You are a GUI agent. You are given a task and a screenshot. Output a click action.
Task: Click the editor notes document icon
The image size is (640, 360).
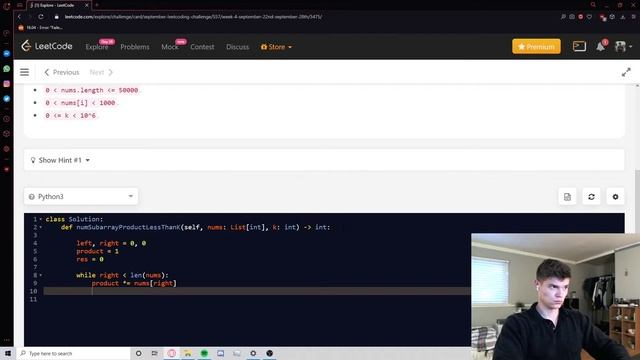[567, 197]
